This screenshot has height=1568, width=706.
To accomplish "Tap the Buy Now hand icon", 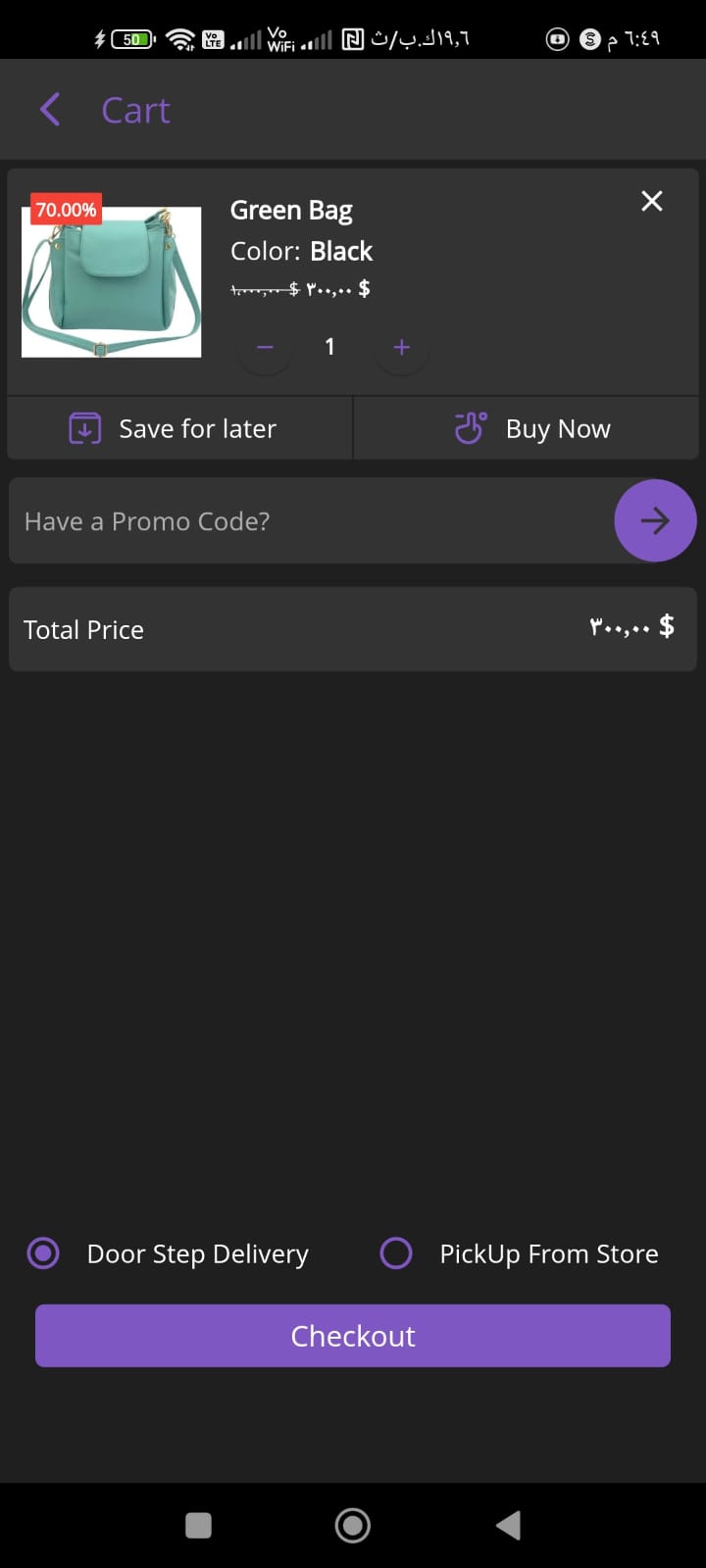I will pos(470,428).
